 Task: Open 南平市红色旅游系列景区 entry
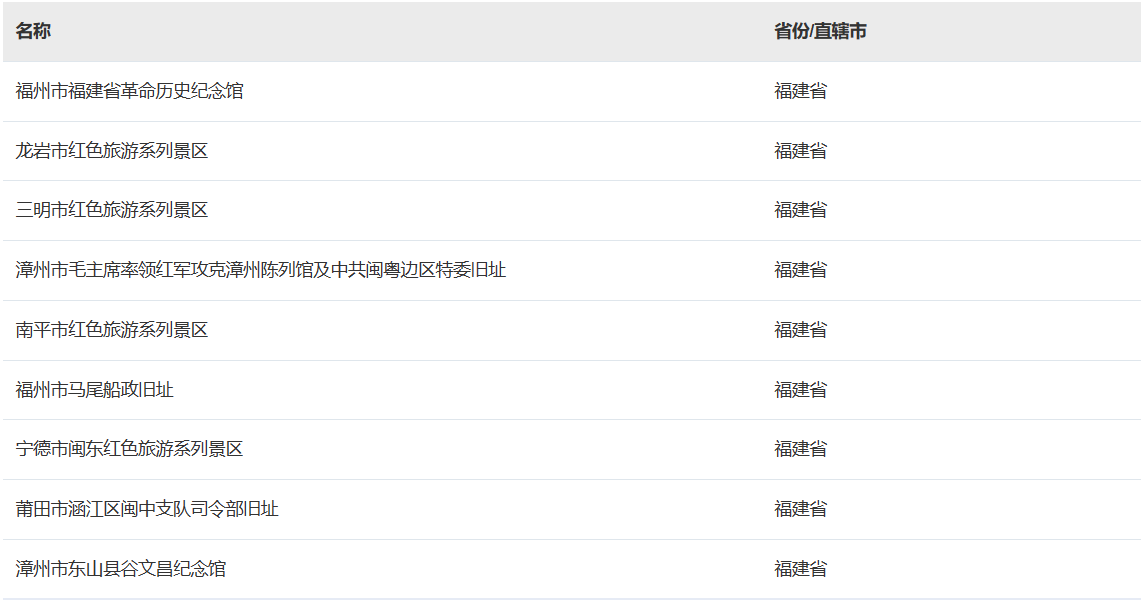click(112, 330)
